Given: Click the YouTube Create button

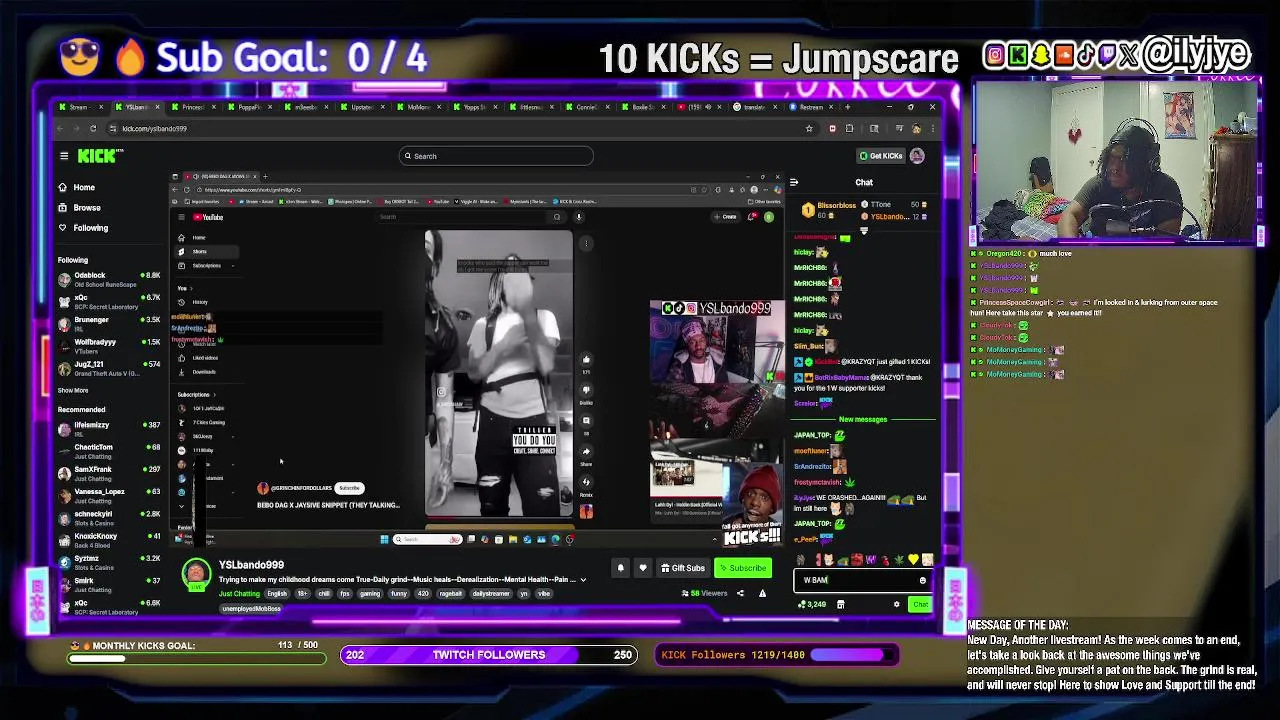Looking at the screenshot, I should (725, 217).
